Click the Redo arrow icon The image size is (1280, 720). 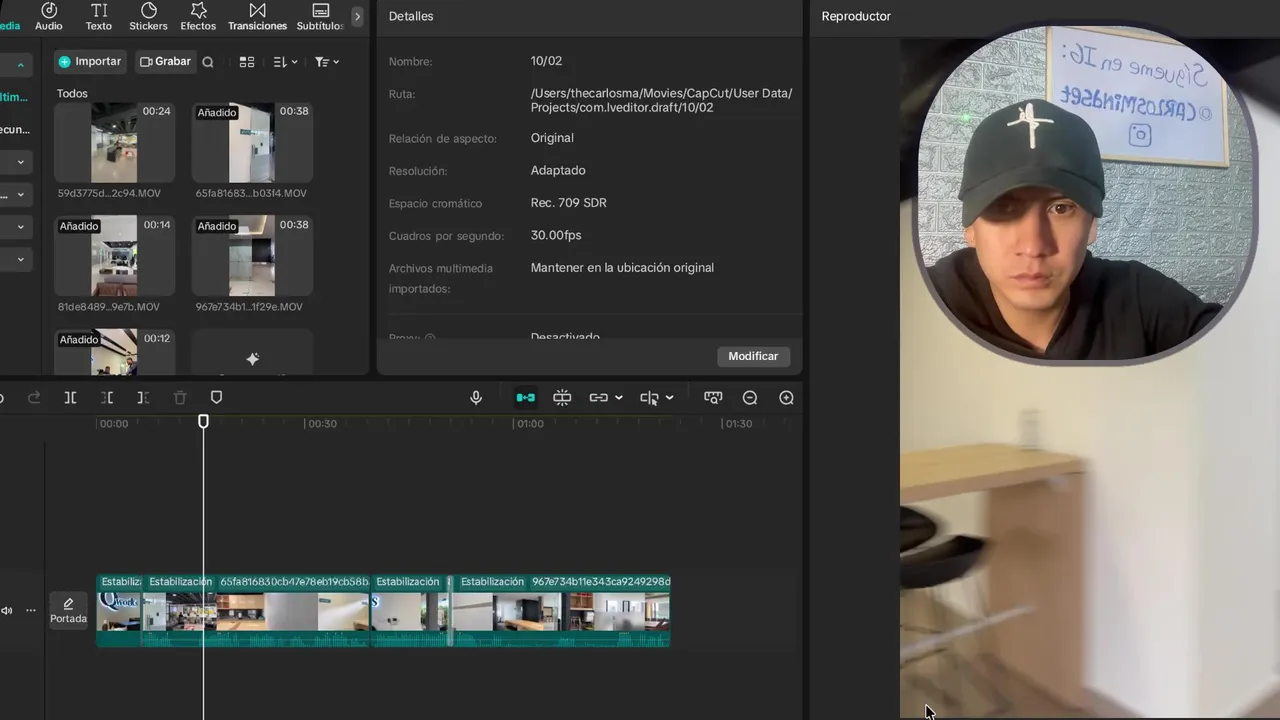point(34,398)
